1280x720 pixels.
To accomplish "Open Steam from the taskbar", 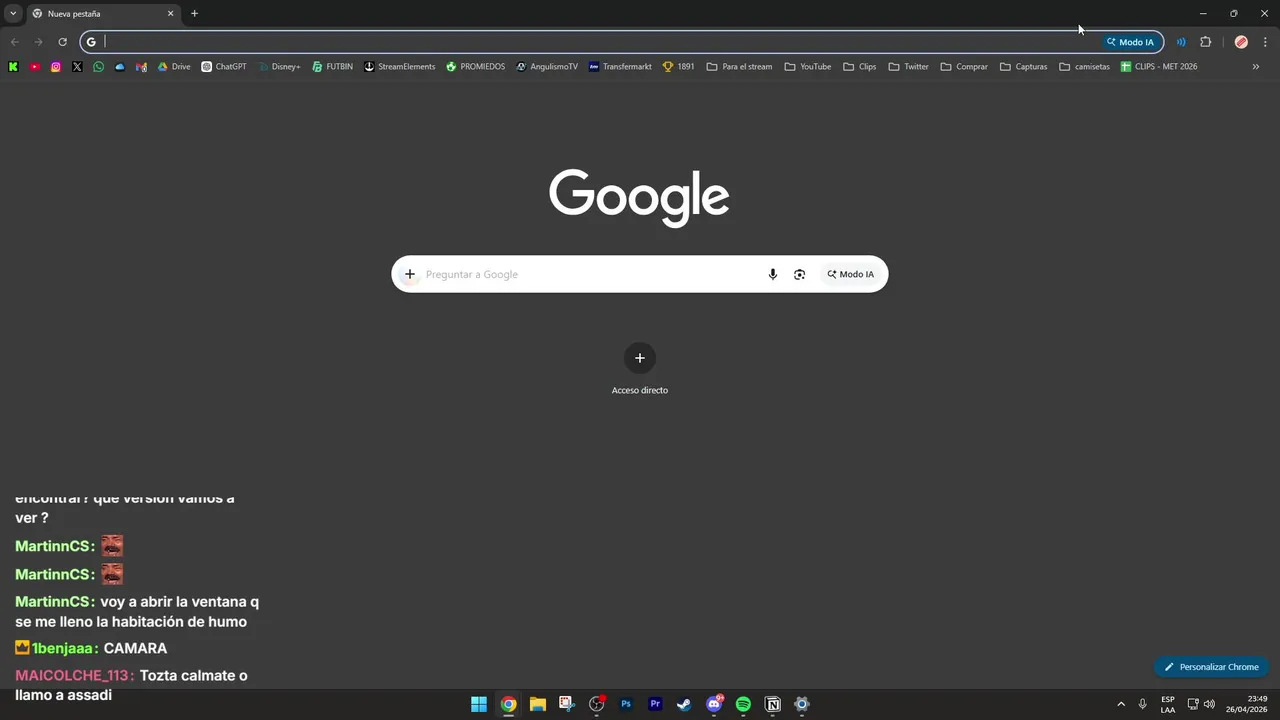I will (684, 704).
